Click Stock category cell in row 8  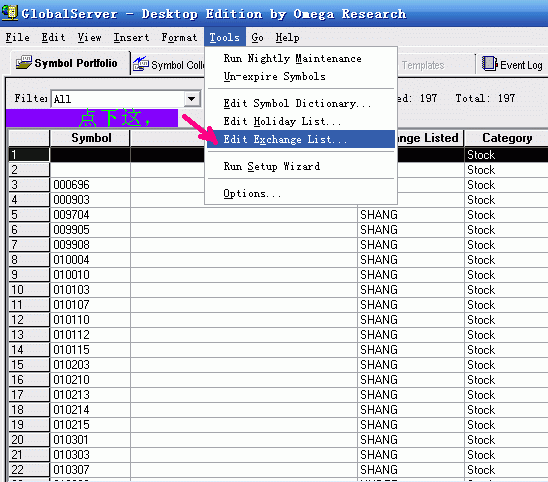coord(506,260)
